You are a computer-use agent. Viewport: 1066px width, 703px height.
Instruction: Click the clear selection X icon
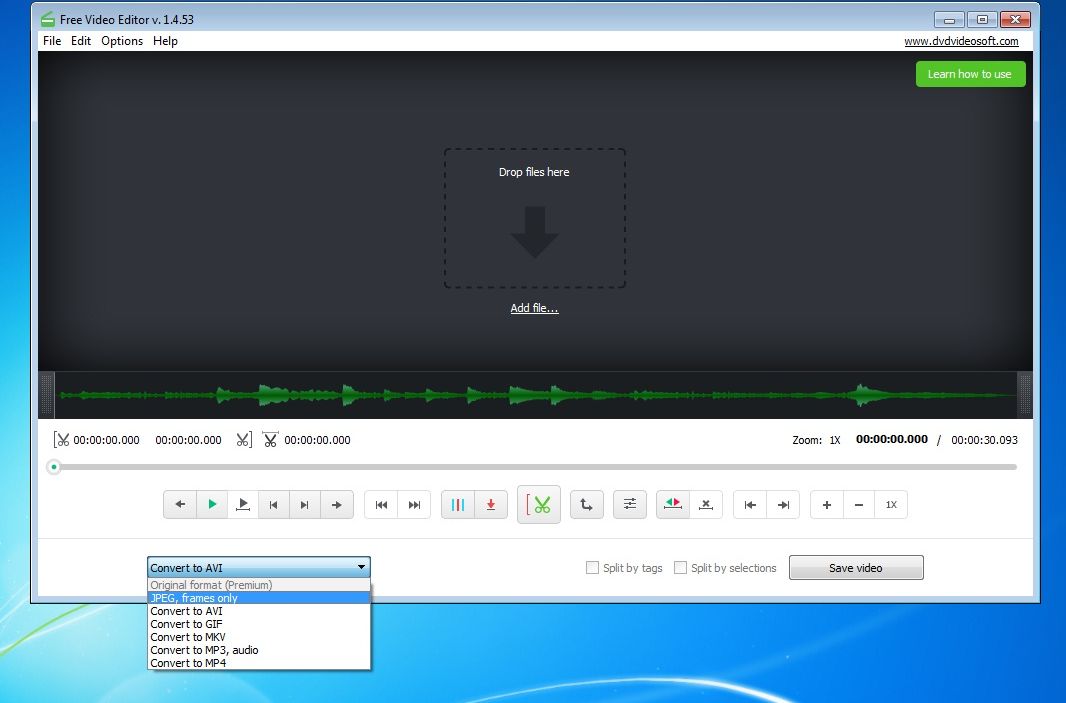click(706, 504)
